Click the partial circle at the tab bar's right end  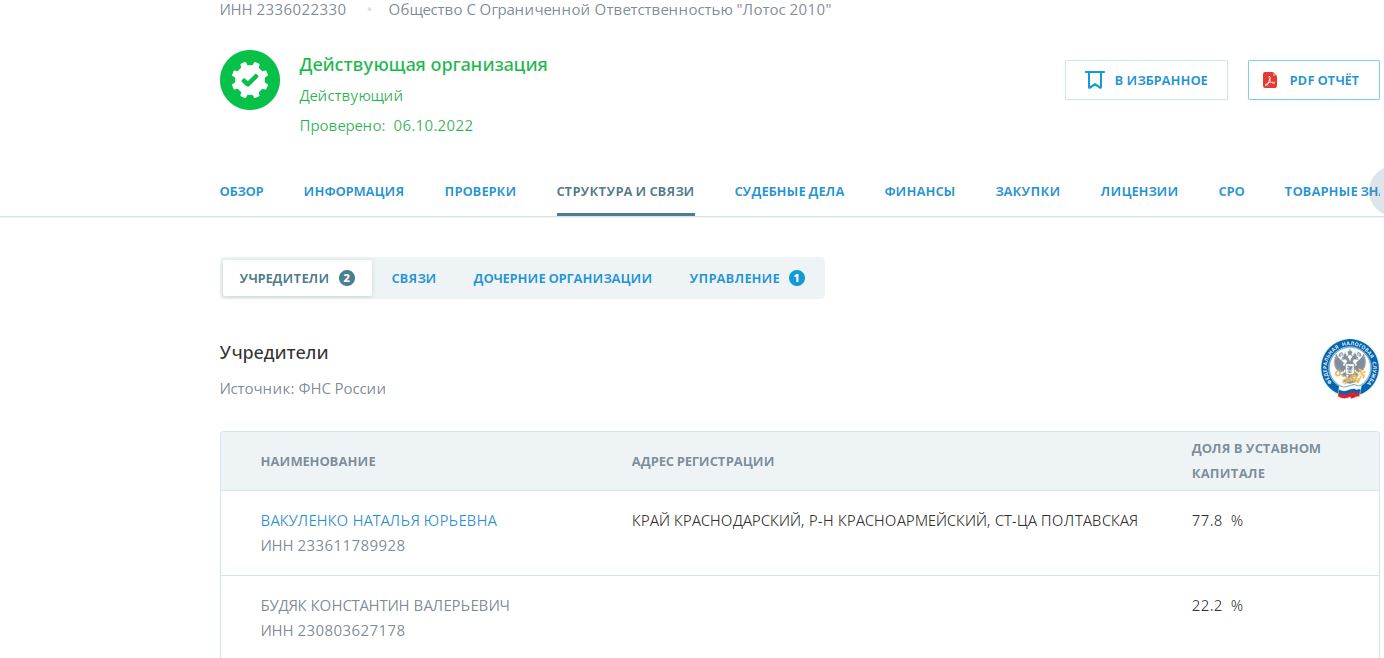[1377, 191]
